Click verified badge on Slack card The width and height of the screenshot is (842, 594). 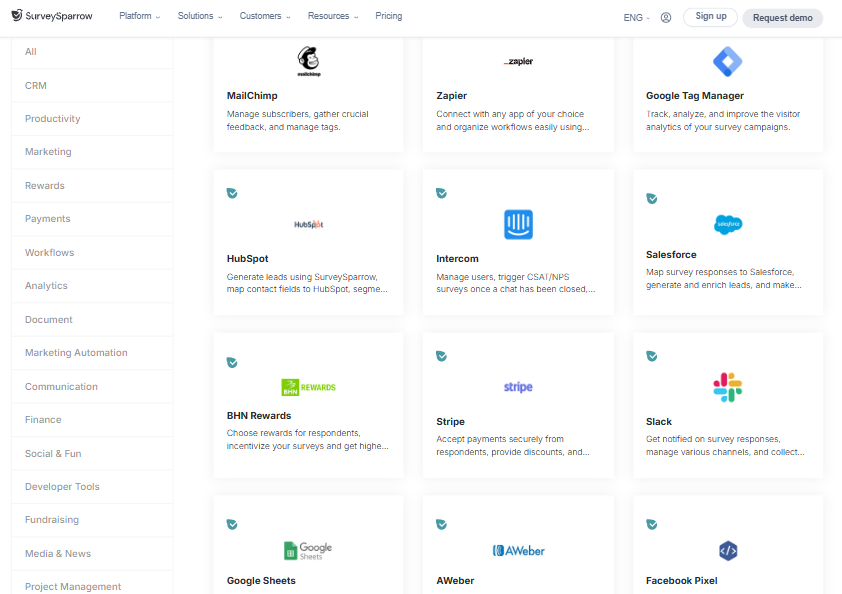click(x=652, y=356)
